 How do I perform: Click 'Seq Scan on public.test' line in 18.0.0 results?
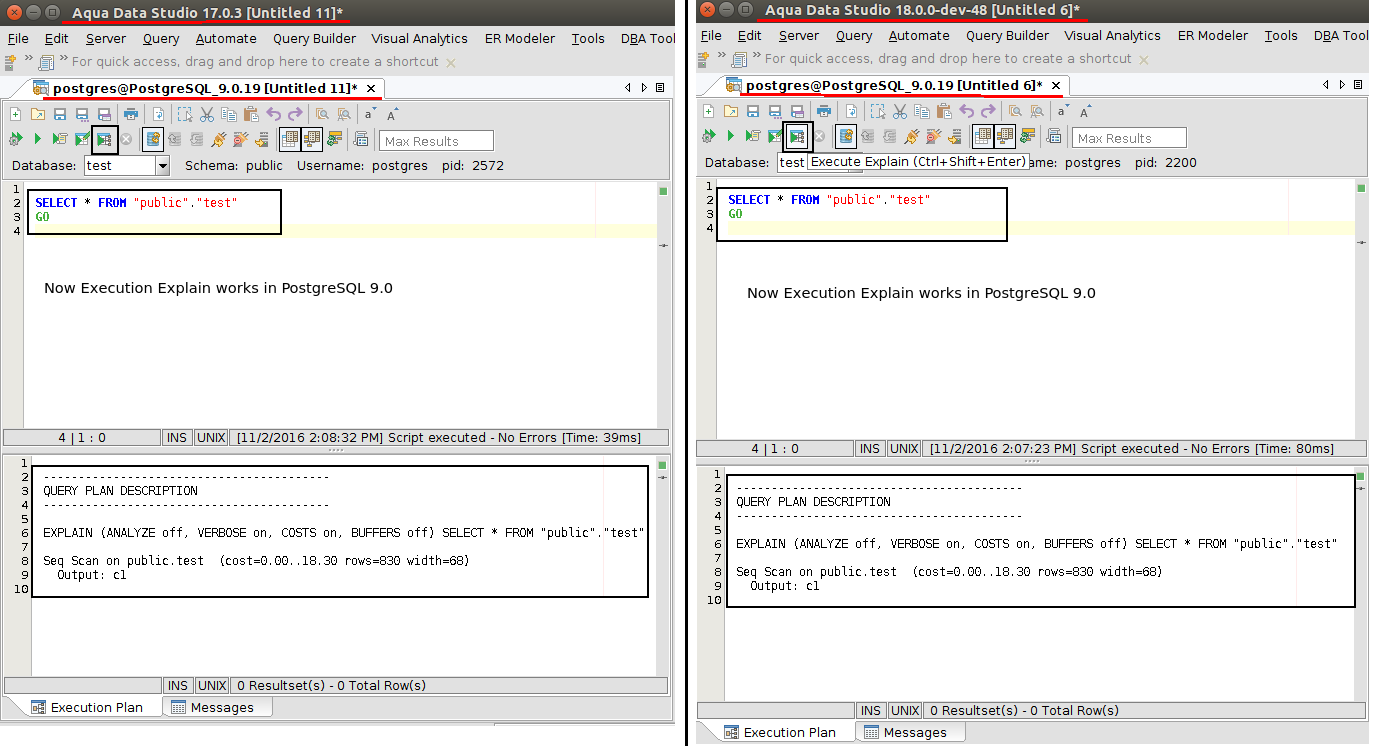pyautogui.click(x=949, y=572)
